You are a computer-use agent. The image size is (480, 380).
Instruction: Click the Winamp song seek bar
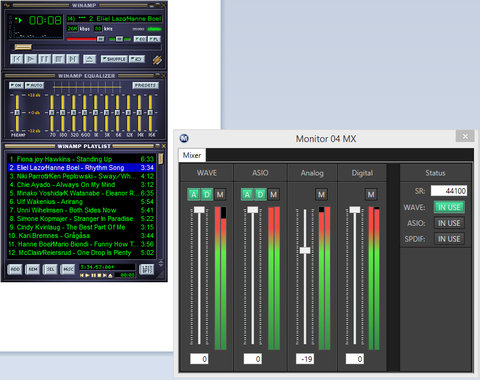coord(87,47)
